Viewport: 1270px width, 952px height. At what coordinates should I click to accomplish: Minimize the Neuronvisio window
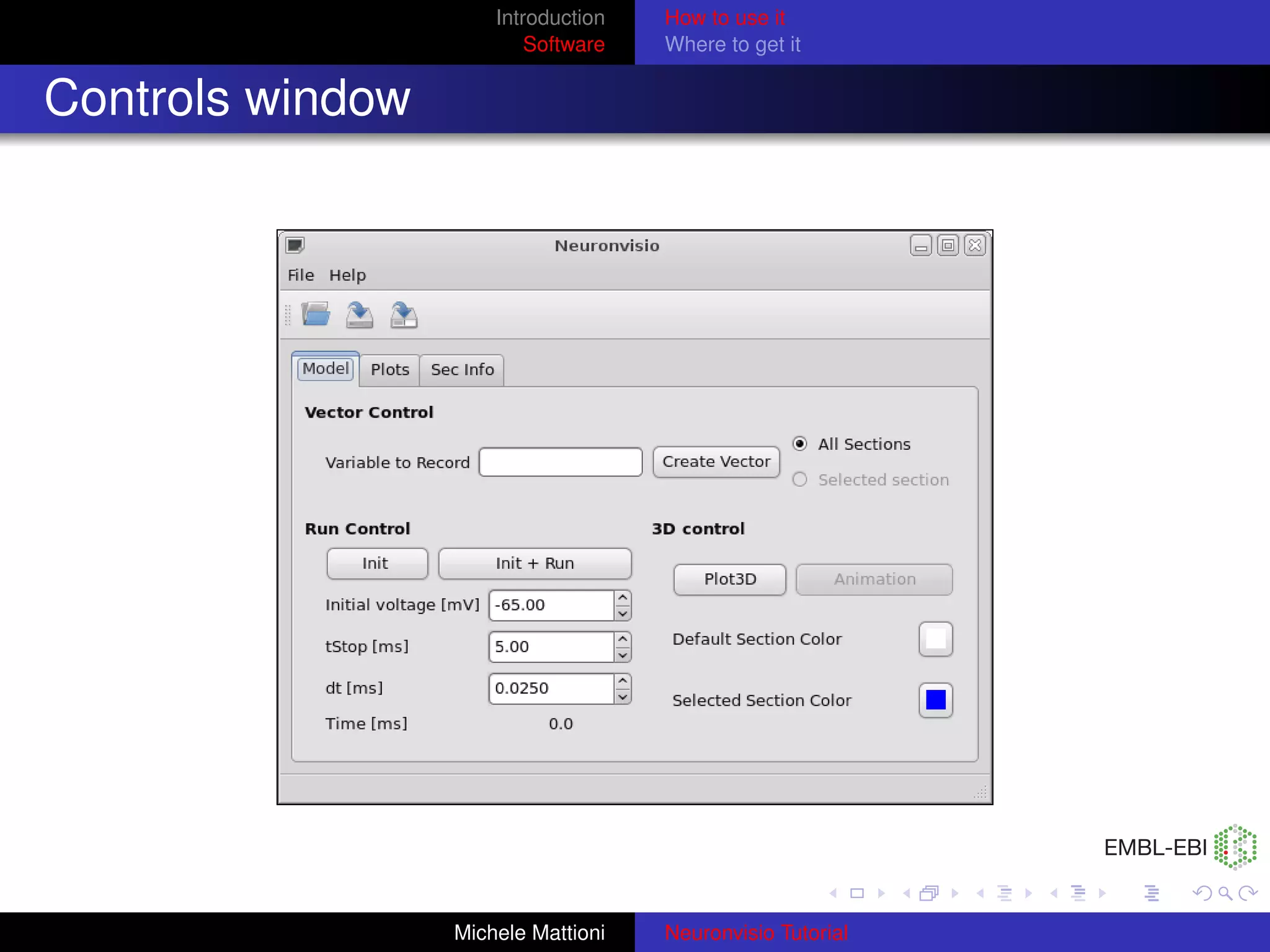coord(921,246)
